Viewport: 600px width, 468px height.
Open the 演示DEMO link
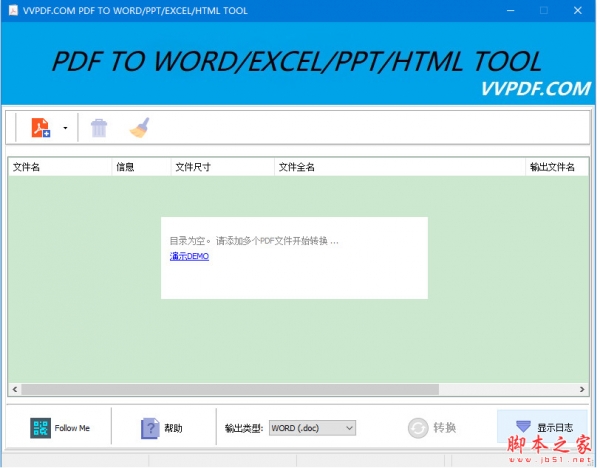point(189,256)
